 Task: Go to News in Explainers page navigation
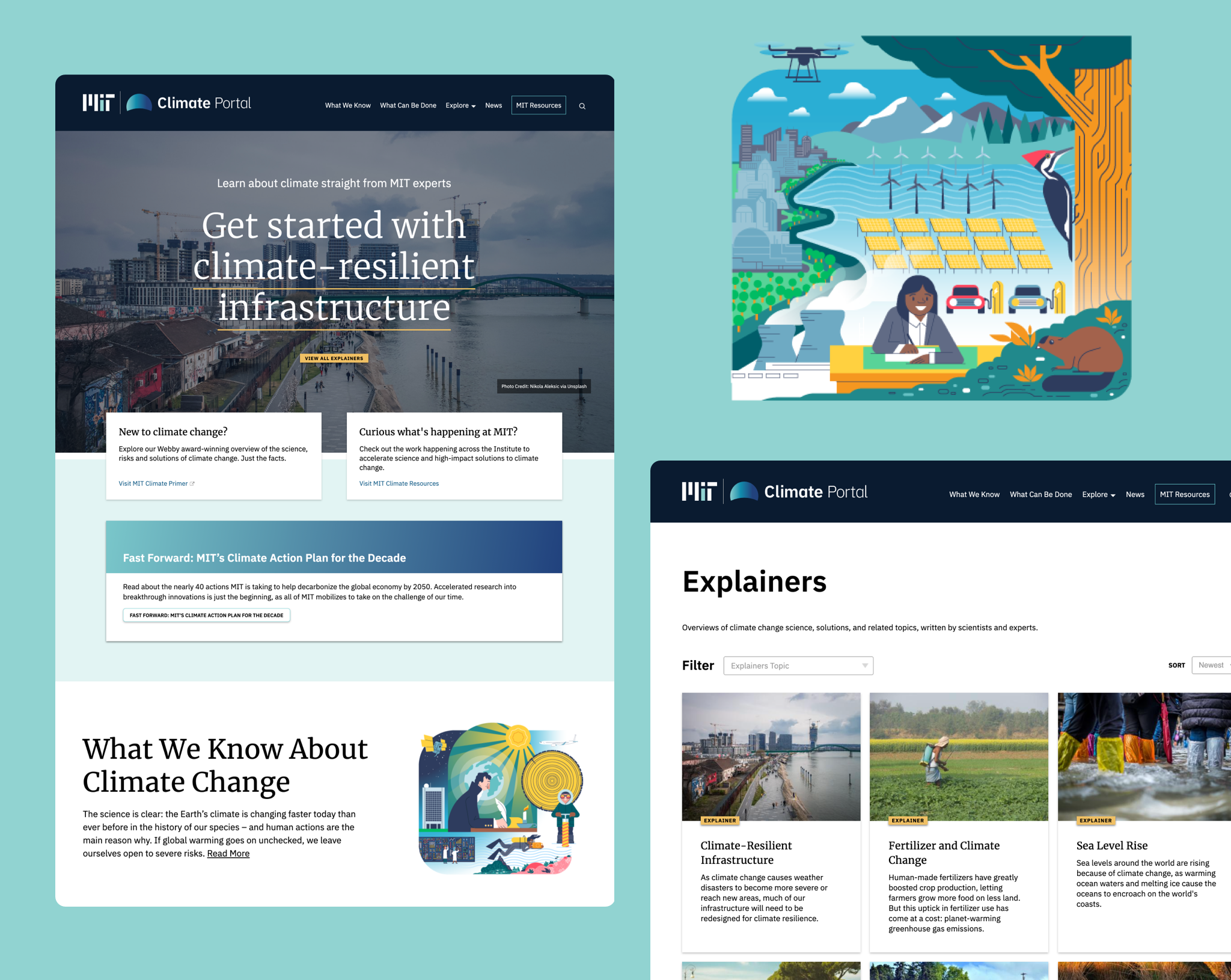click(x=1134, y=494)
